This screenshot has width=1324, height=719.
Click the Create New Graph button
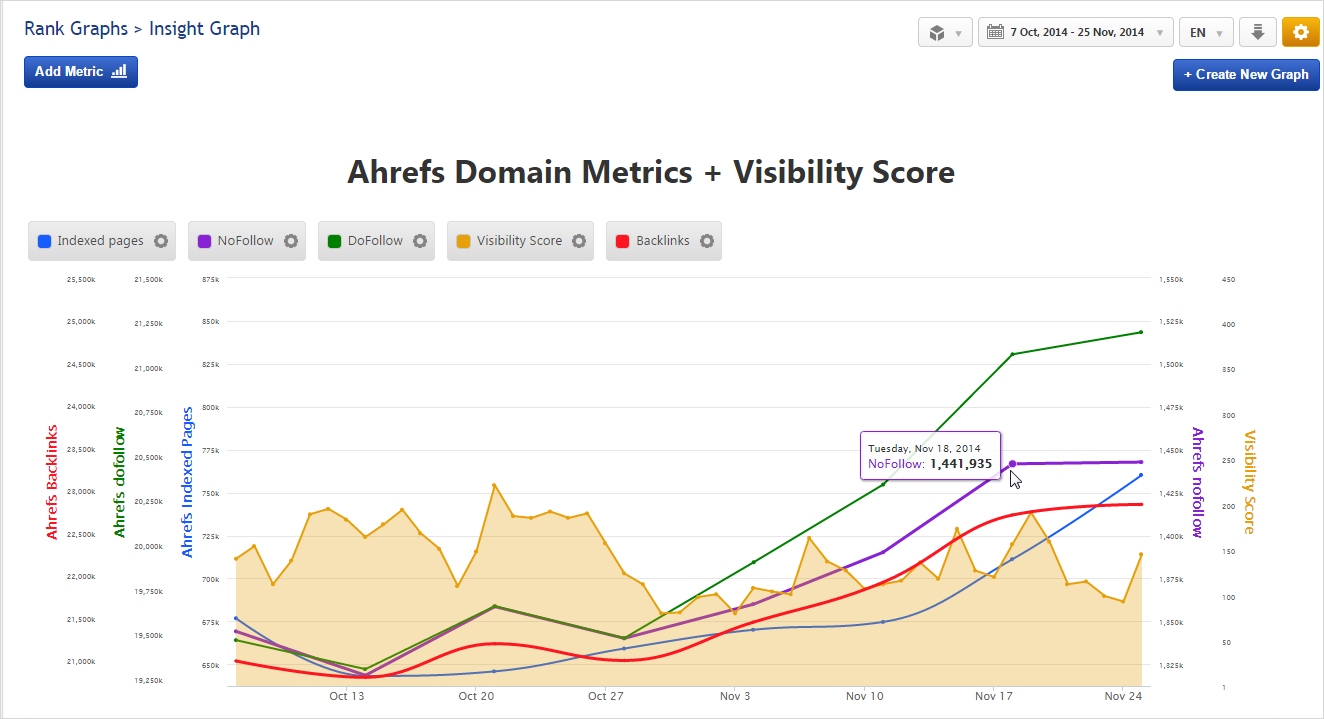(1246, 74)
